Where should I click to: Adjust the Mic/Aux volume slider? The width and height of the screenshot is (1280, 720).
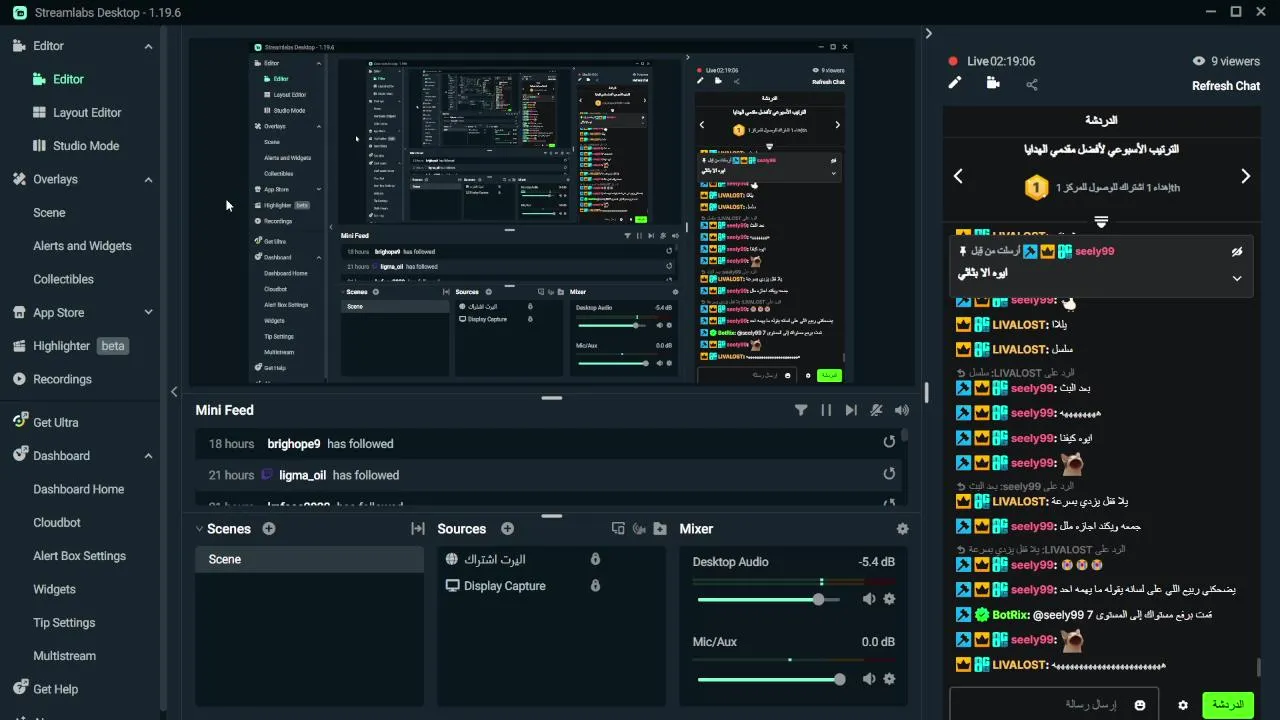pos(769,679)
